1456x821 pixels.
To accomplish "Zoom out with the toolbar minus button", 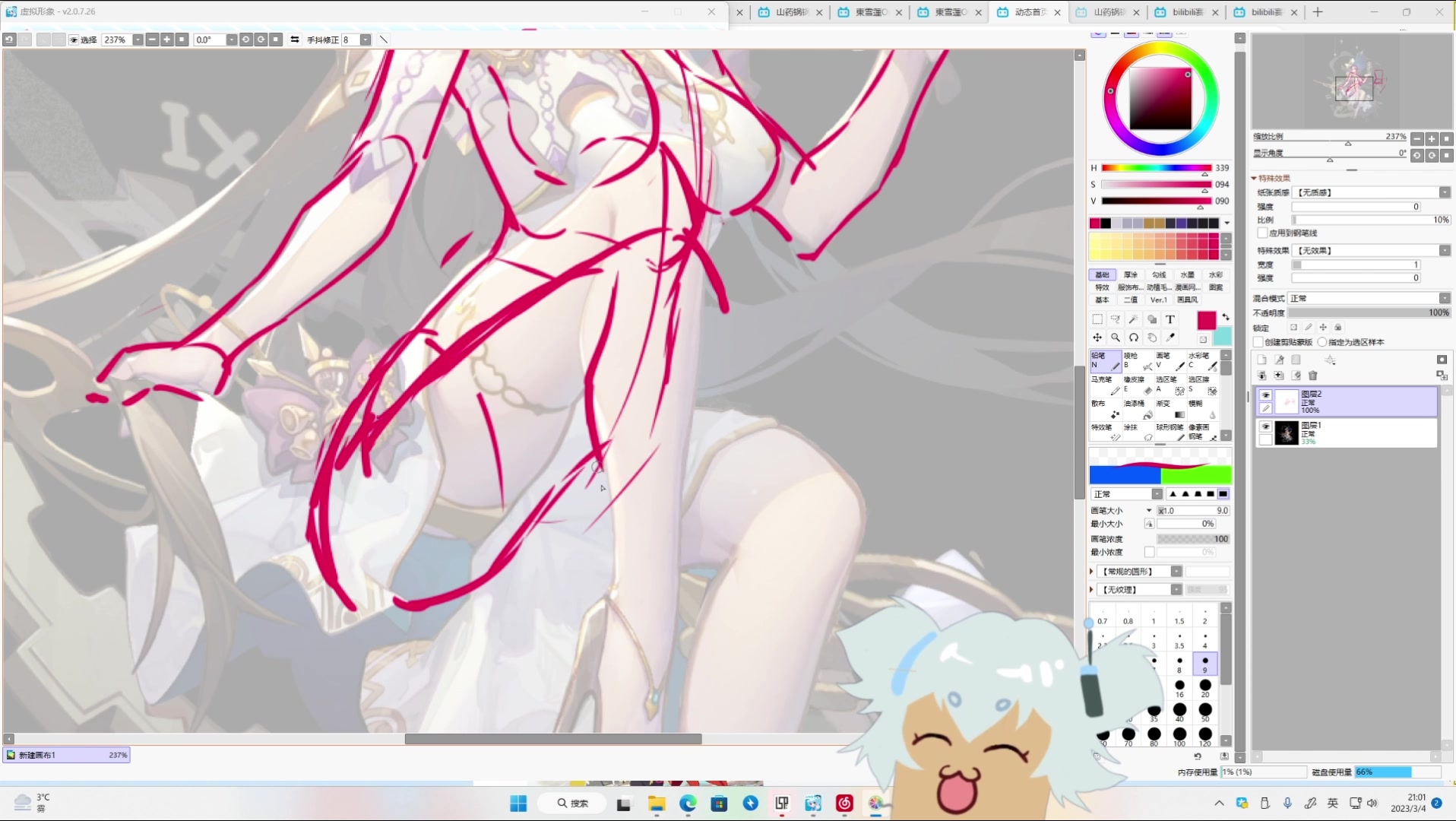I will pos(152,40).
